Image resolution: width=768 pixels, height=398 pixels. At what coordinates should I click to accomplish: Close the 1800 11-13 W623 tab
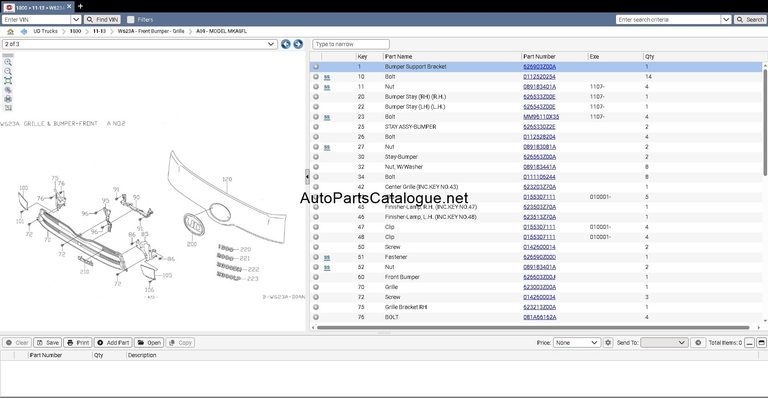click(69, 7)
